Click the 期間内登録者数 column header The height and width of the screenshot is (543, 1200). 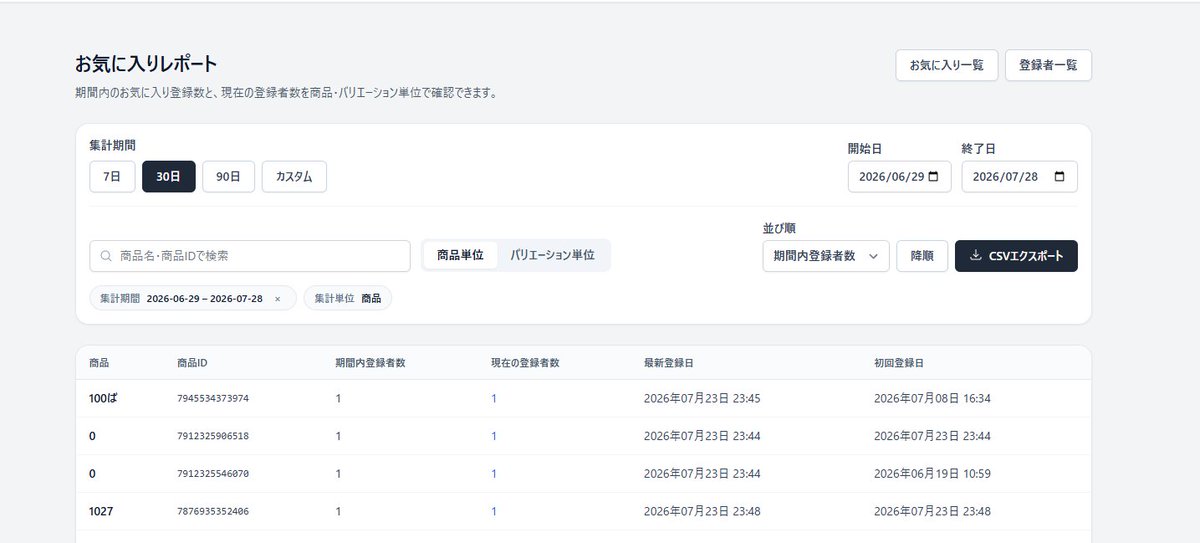pyautogui.click(x=370, y=362)
